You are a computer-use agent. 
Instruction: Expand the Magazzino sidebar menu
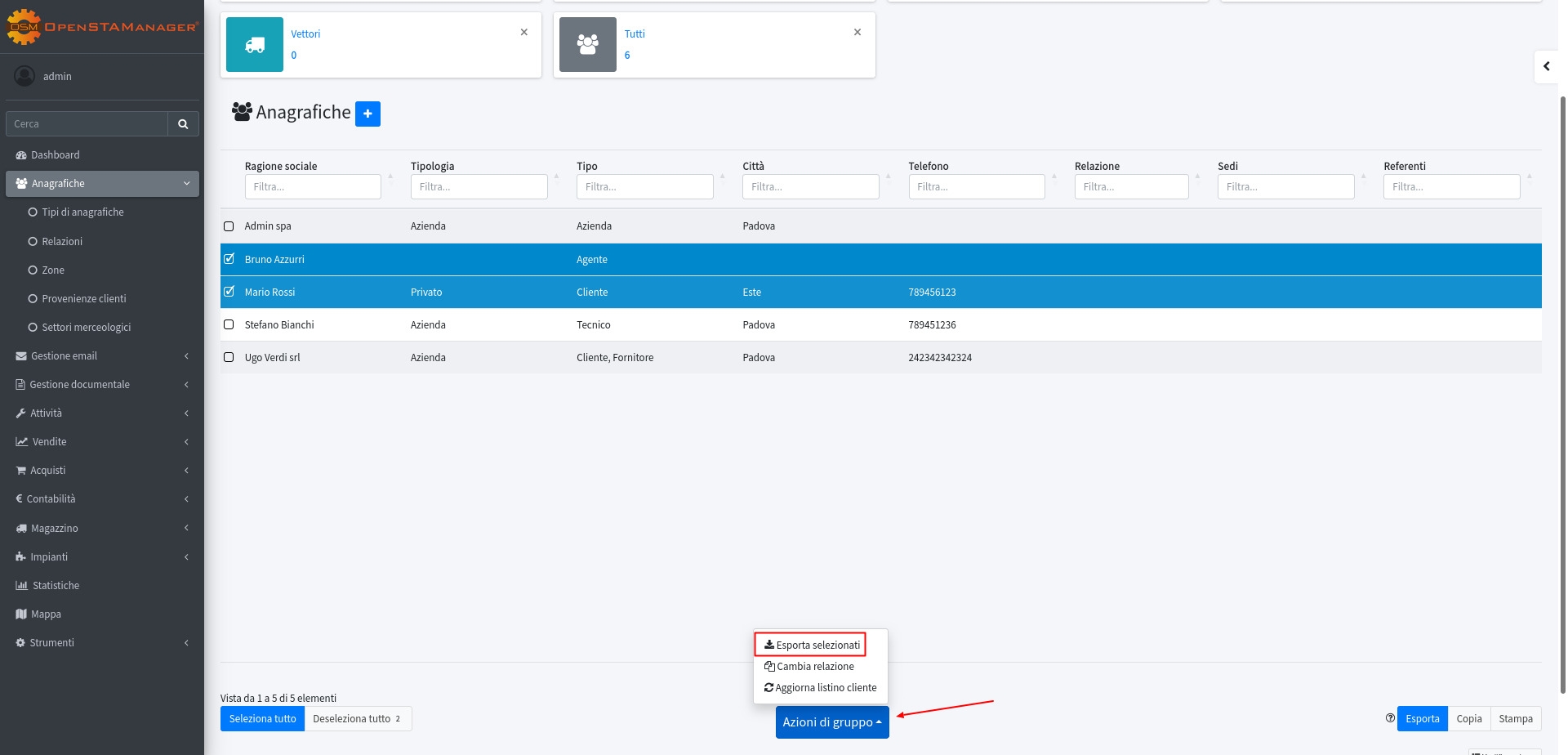tap(55, 529)
